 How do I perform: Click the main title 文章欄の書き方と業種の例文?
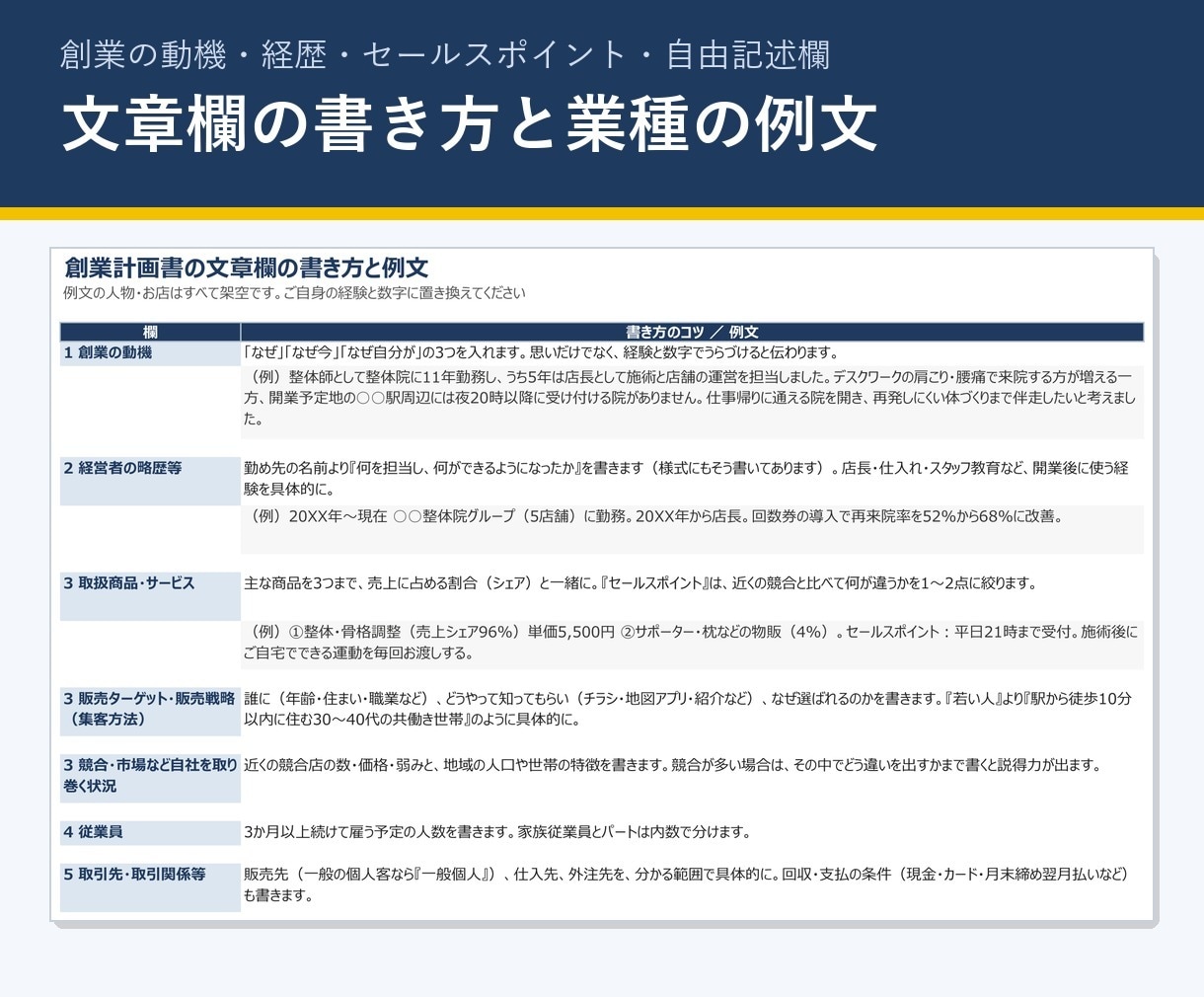[x=470, y=124]
